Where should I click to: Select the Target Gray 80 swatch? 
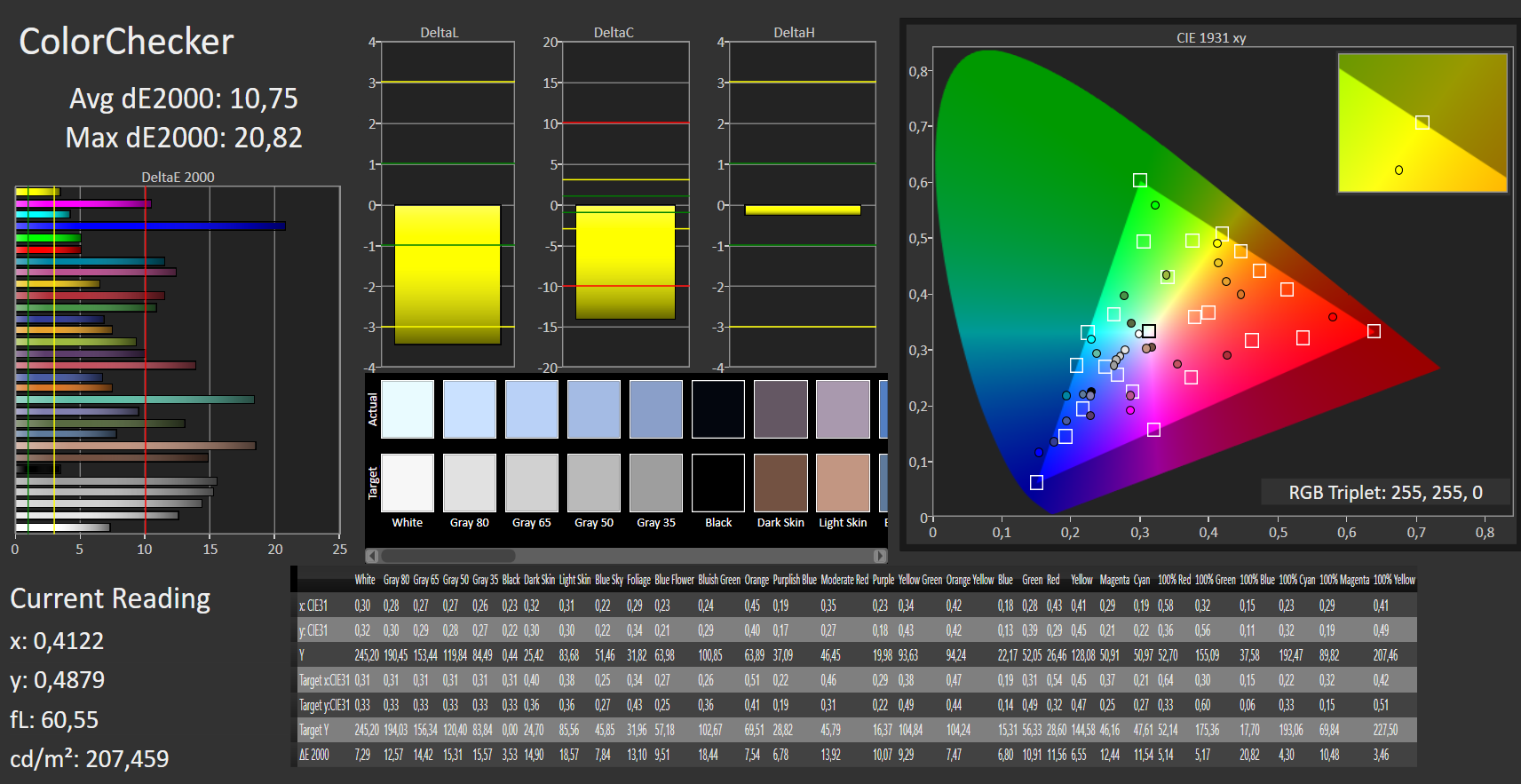click(x=470, y=483)
